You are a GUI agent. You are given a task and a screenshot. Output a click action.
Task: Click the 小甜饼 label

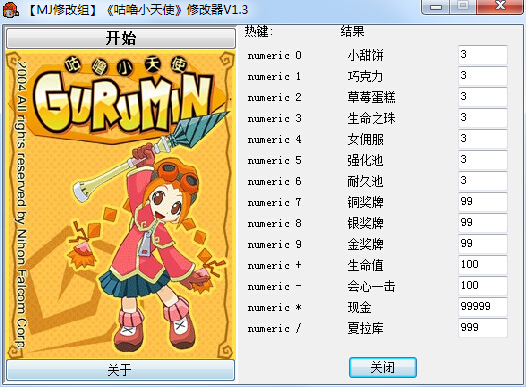pyautogui.click(x=365, y=55)
